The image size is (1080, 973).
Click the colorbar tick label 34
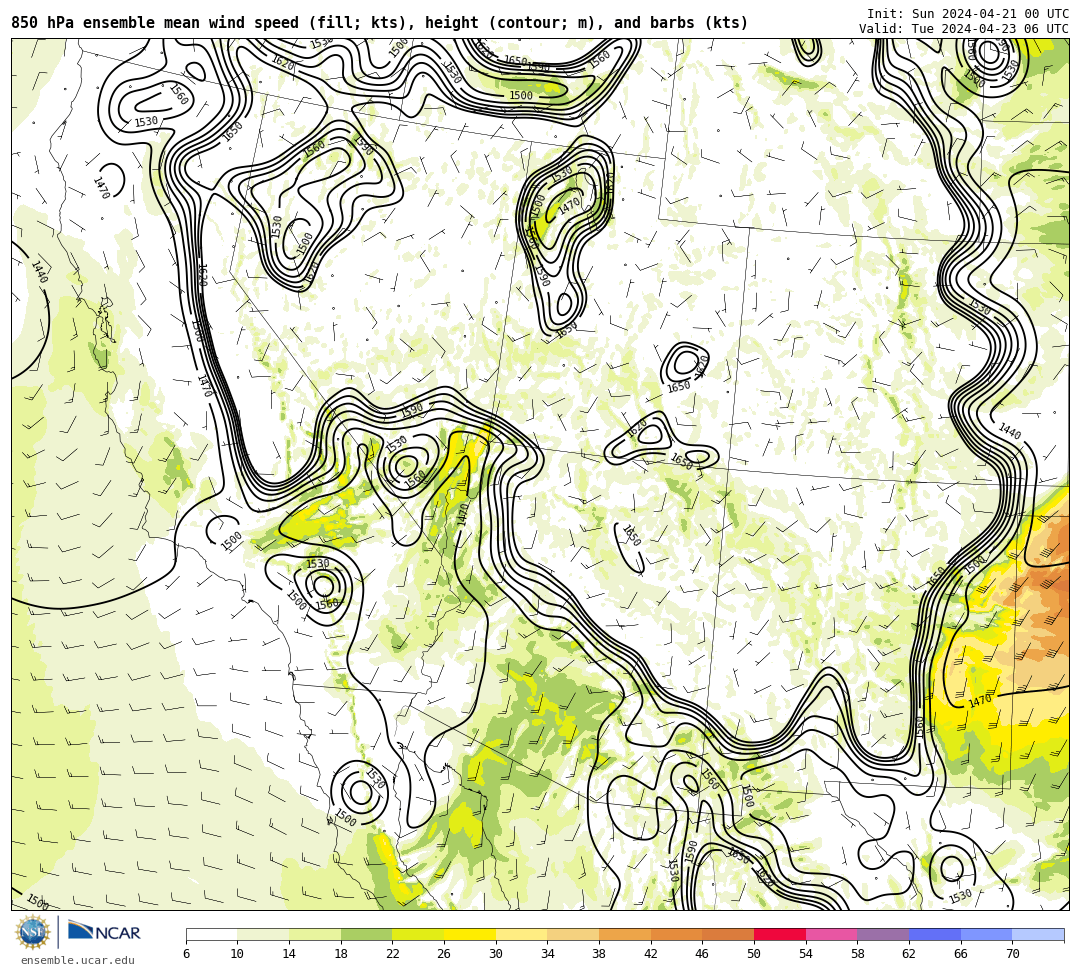point(547,954)
